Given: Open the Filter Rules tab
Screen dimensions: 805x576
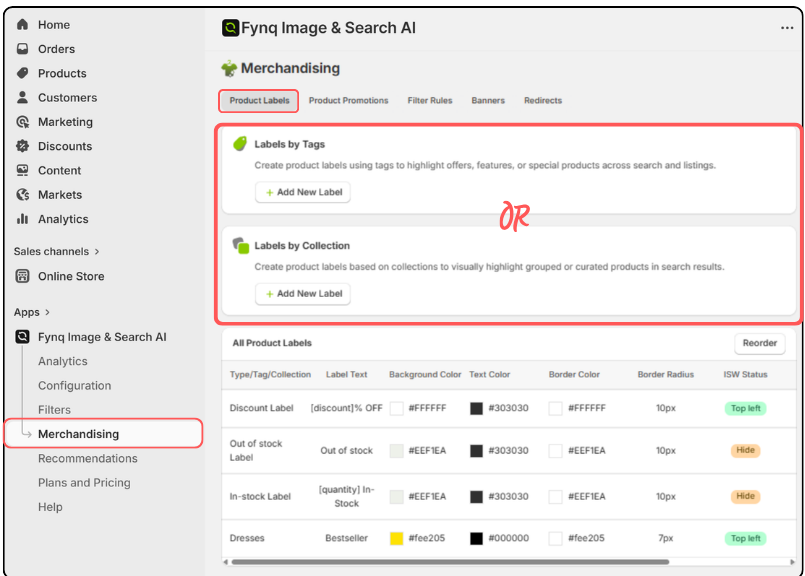Looking at the screenshot, I should [x=430, y=101].
